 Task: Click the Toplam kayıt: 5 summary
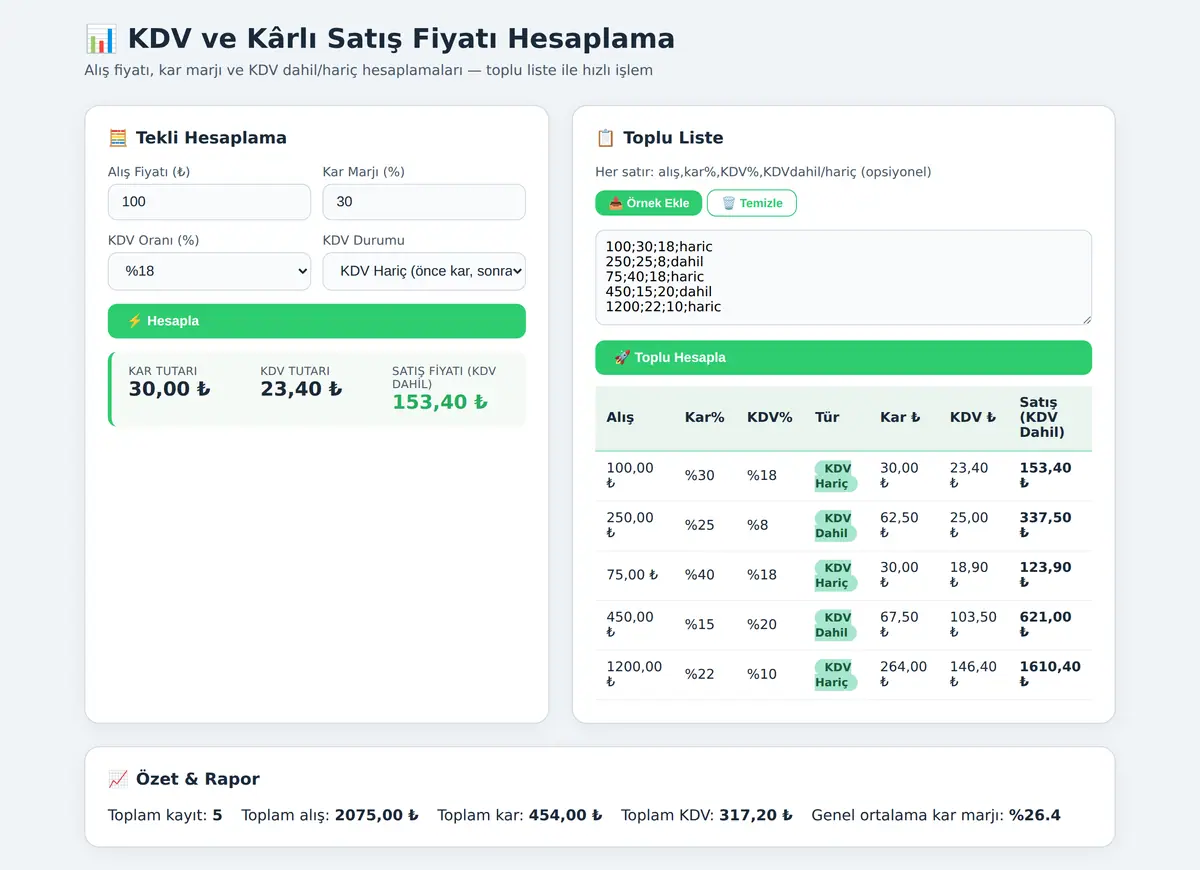[x=165, y=815]
